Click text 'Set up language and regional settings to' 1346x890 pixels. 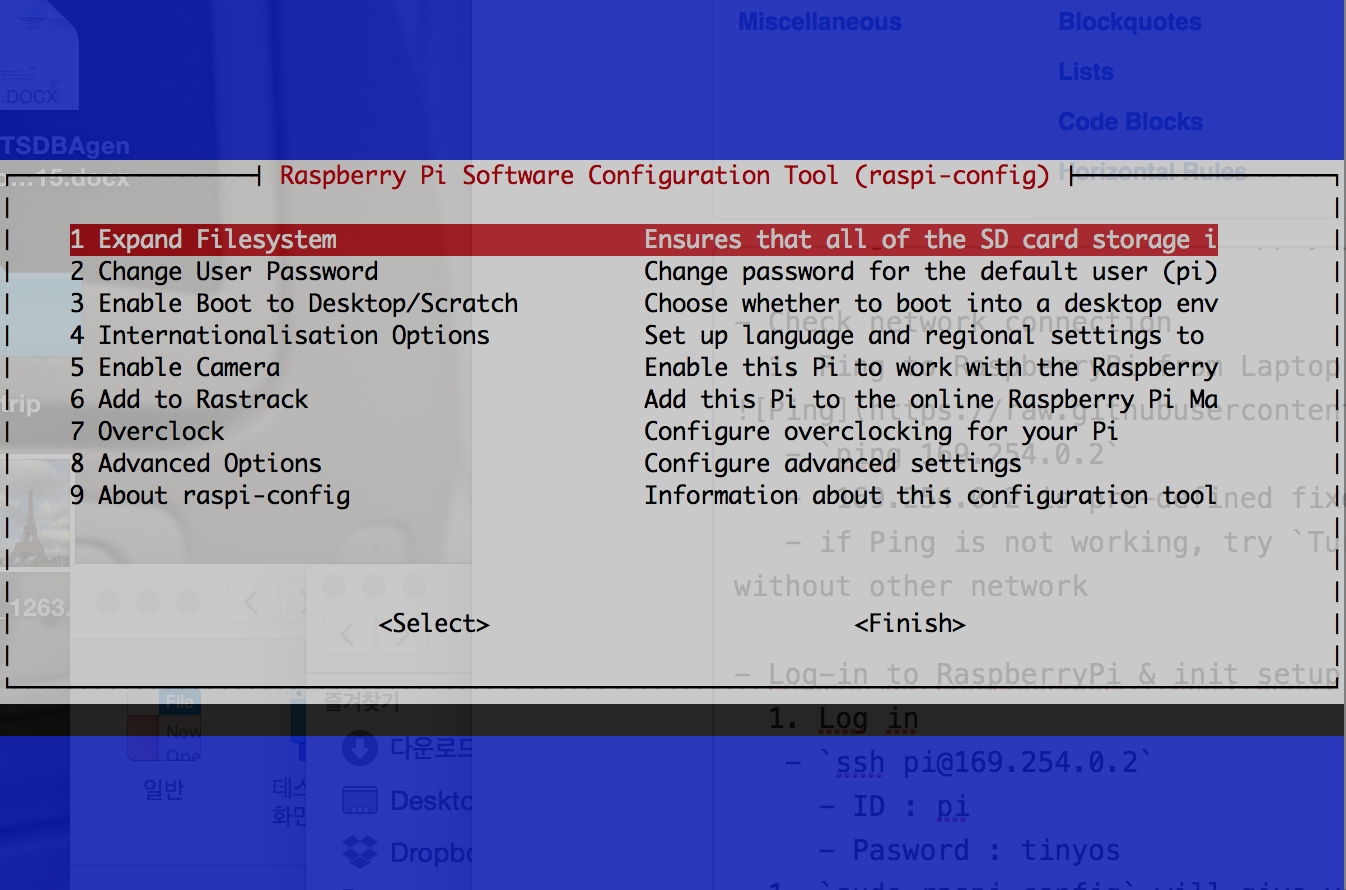pyautogui.click(x=924, y=336)
